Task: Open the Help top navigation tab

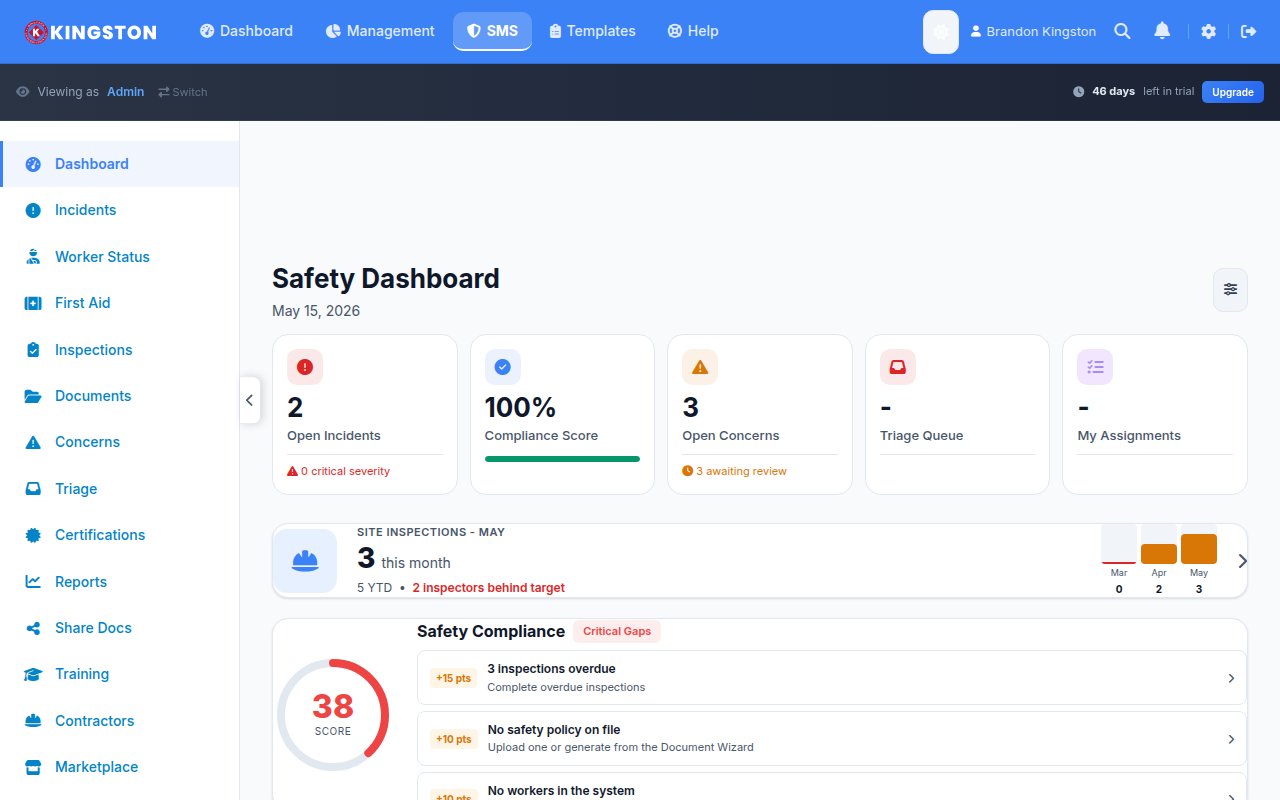Action: [693, 31]
